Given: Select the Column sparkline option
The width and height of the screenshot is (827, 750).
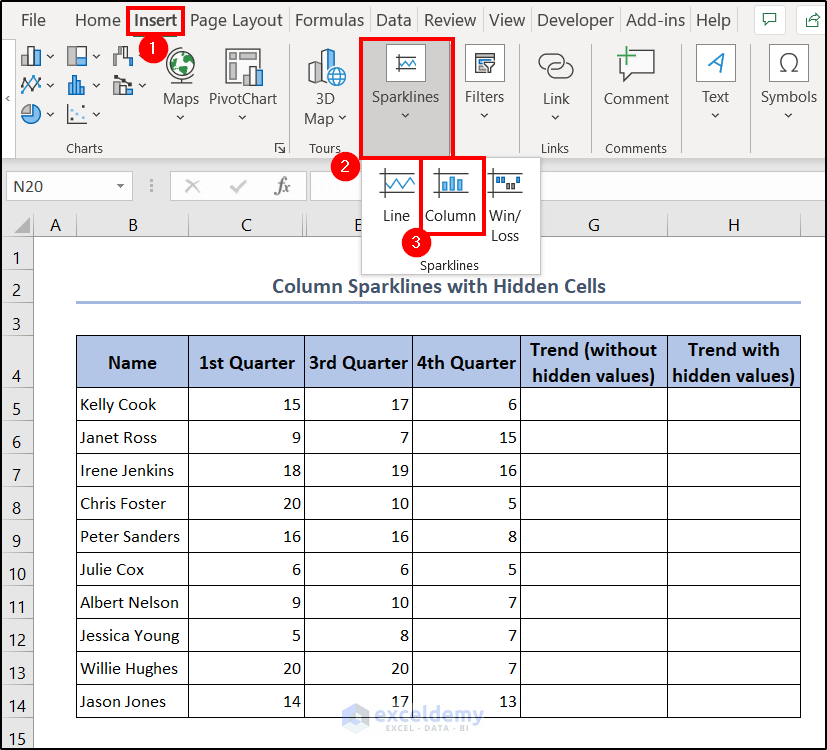Looking at the screenshot, I should coord(451,196).
